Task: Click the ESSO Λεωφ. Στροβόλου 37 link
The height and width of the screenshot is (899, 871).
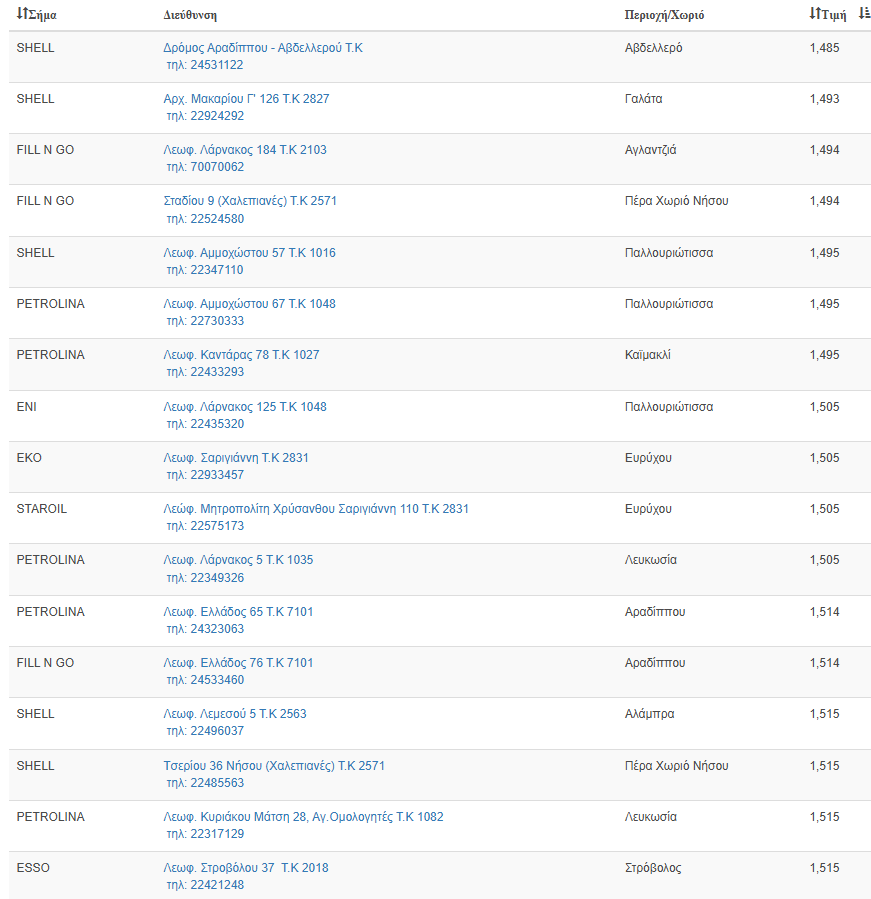Action: [x=246, y=868]
